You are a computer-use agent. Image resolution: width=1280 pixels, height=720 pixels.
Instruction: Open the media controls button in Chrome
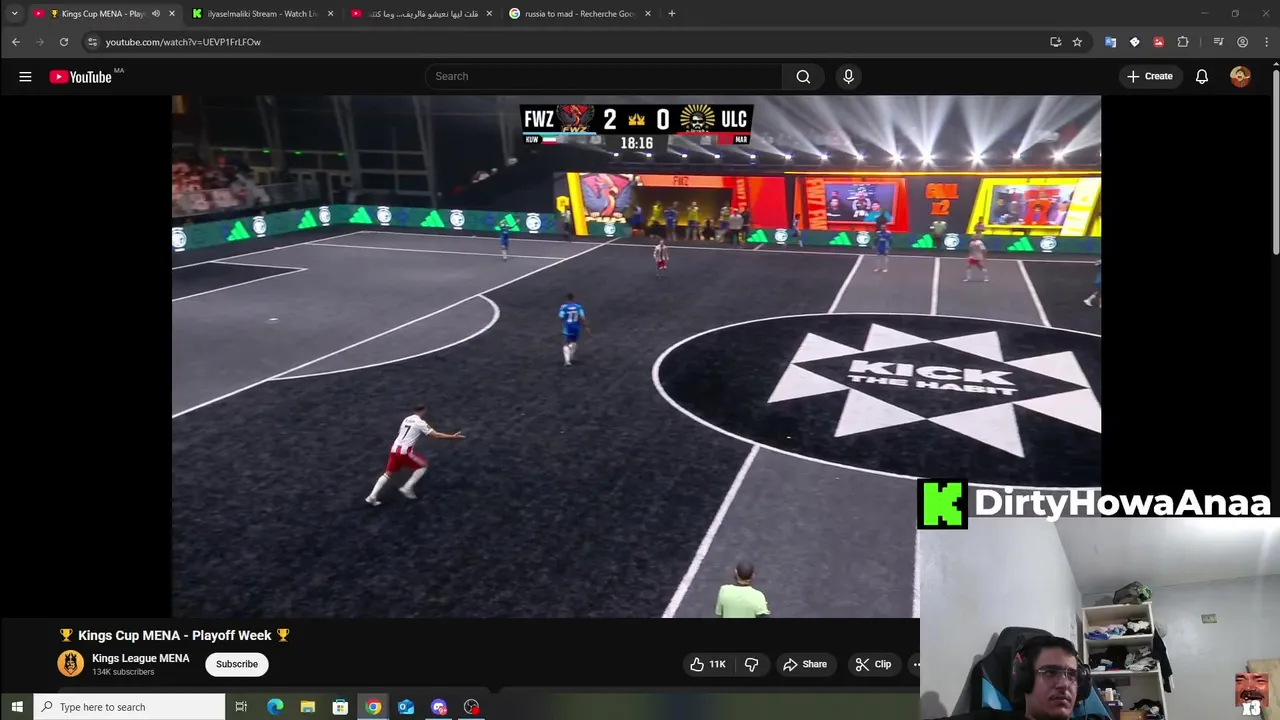pos(1218,42)
